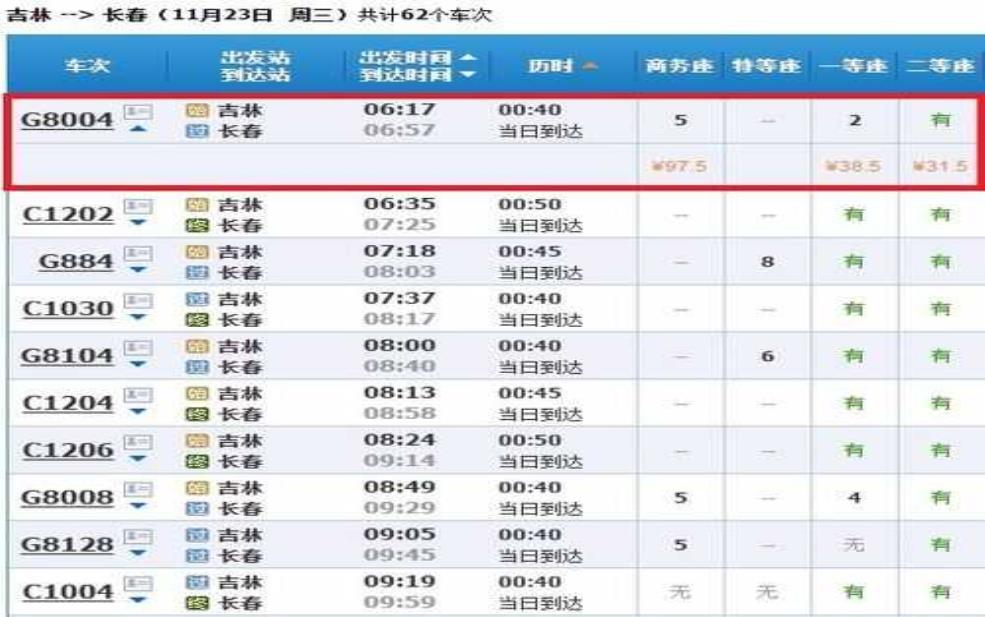Expand the C1206 price details arrow
The height and width of the screenshot is (617, 985).
click(139, 459)
